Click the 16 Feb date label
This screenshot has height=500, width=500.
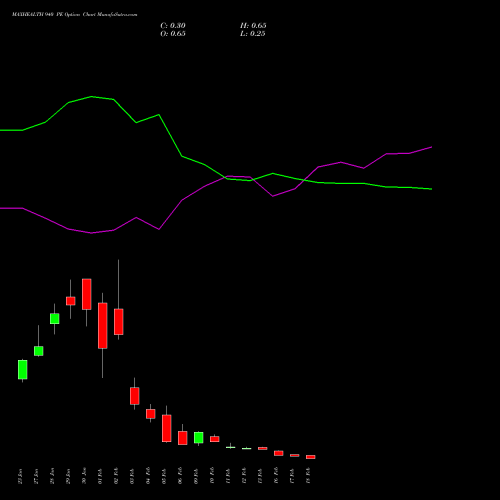coord(276,476)
